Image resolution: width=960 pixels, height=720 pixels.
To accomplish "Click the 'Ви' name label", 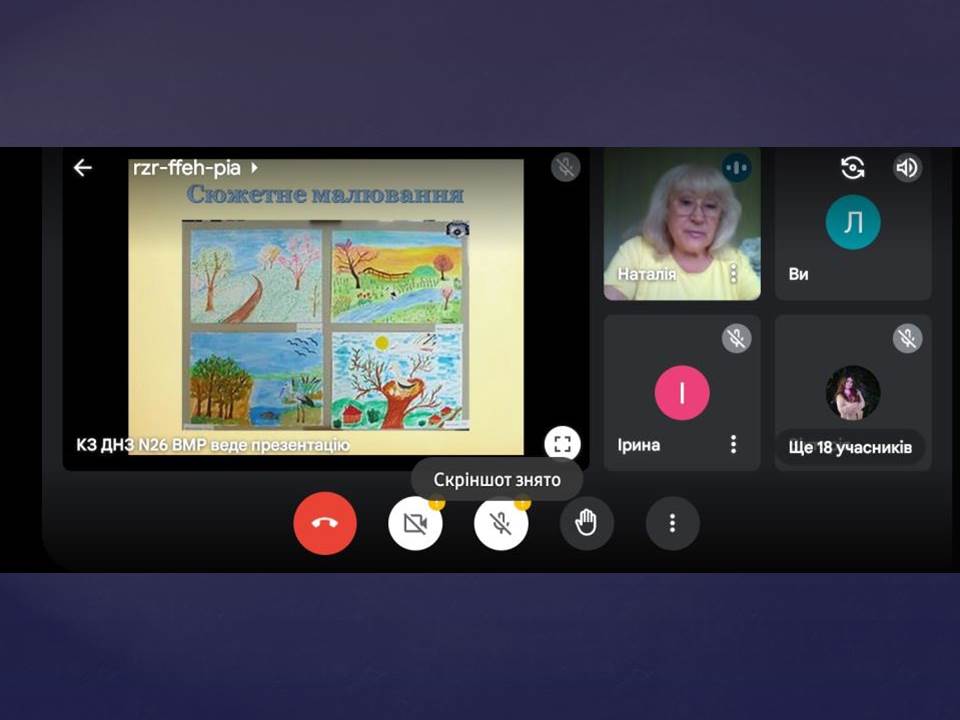I will coord(798,274).
